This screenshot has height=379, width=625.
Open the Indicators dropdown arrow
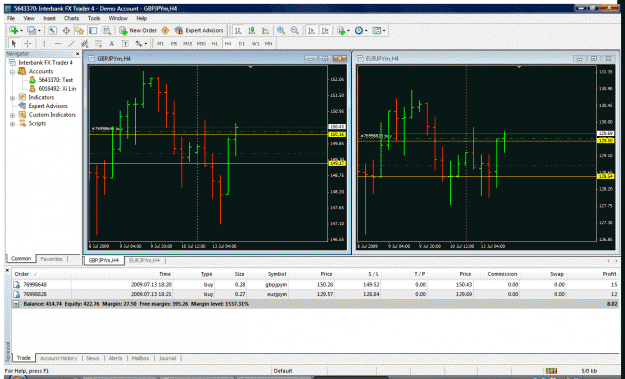click(x=348, y=31)
